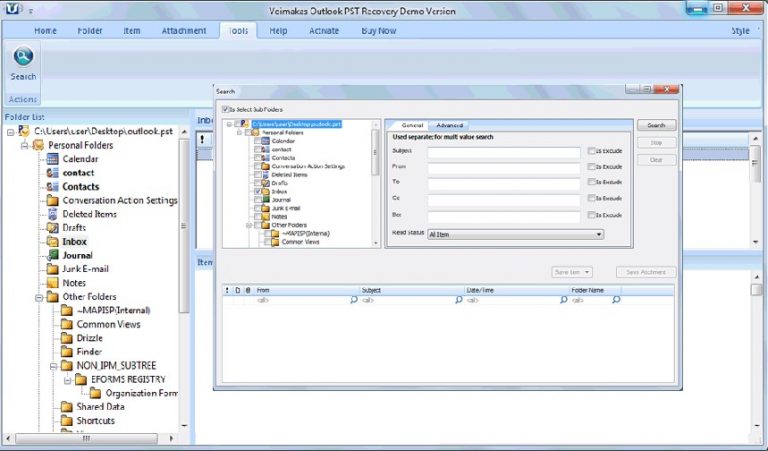Click the importance exclamation column header in results

click(x=227, y=290)
